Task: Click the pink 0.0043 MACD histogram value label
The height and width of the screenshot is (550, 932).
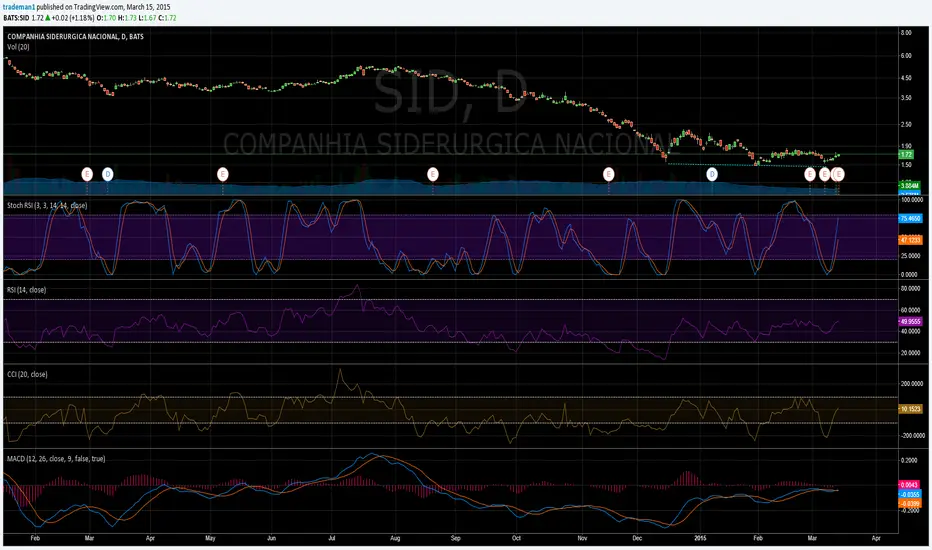Action: coord(910,485)
